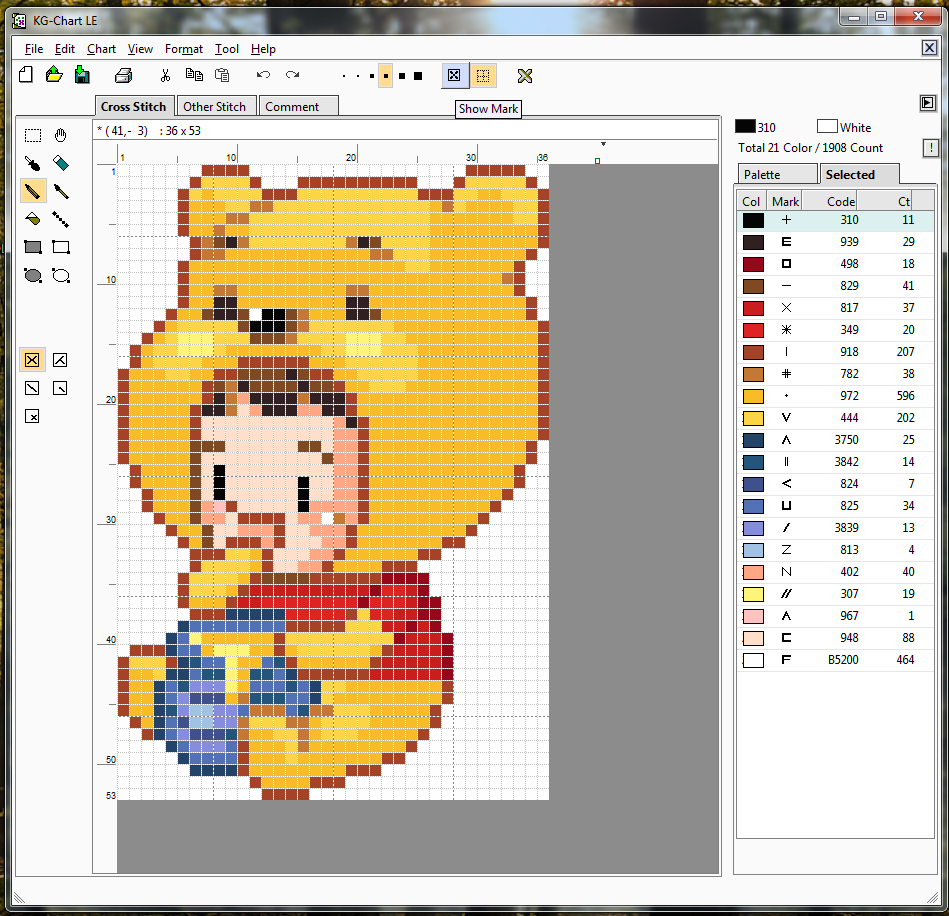The image size is (949, 916).
Task: Select the second smallest zoom dot size
Action: point(358,76)
